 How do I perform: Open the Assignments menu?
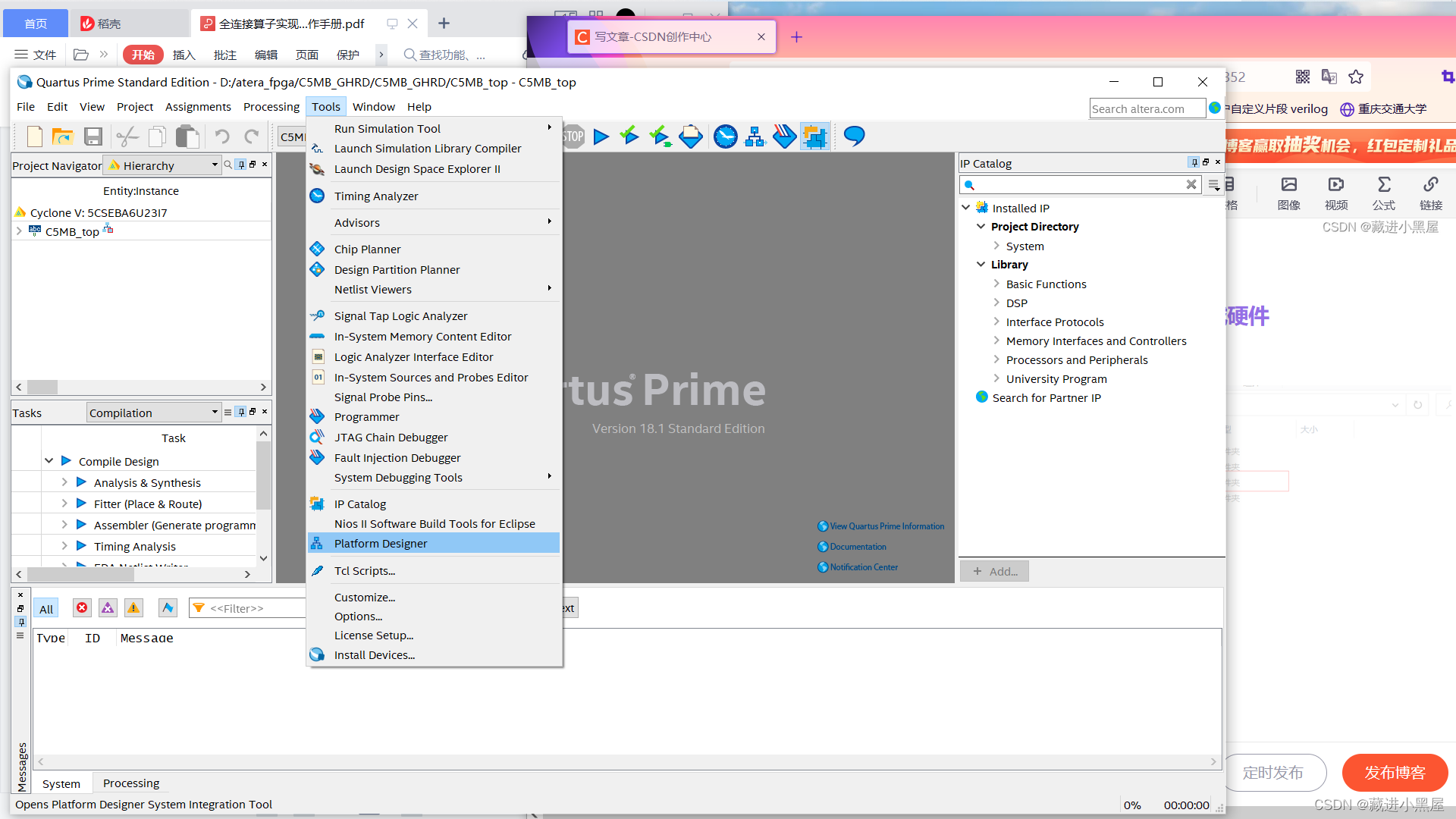(198, 107)
